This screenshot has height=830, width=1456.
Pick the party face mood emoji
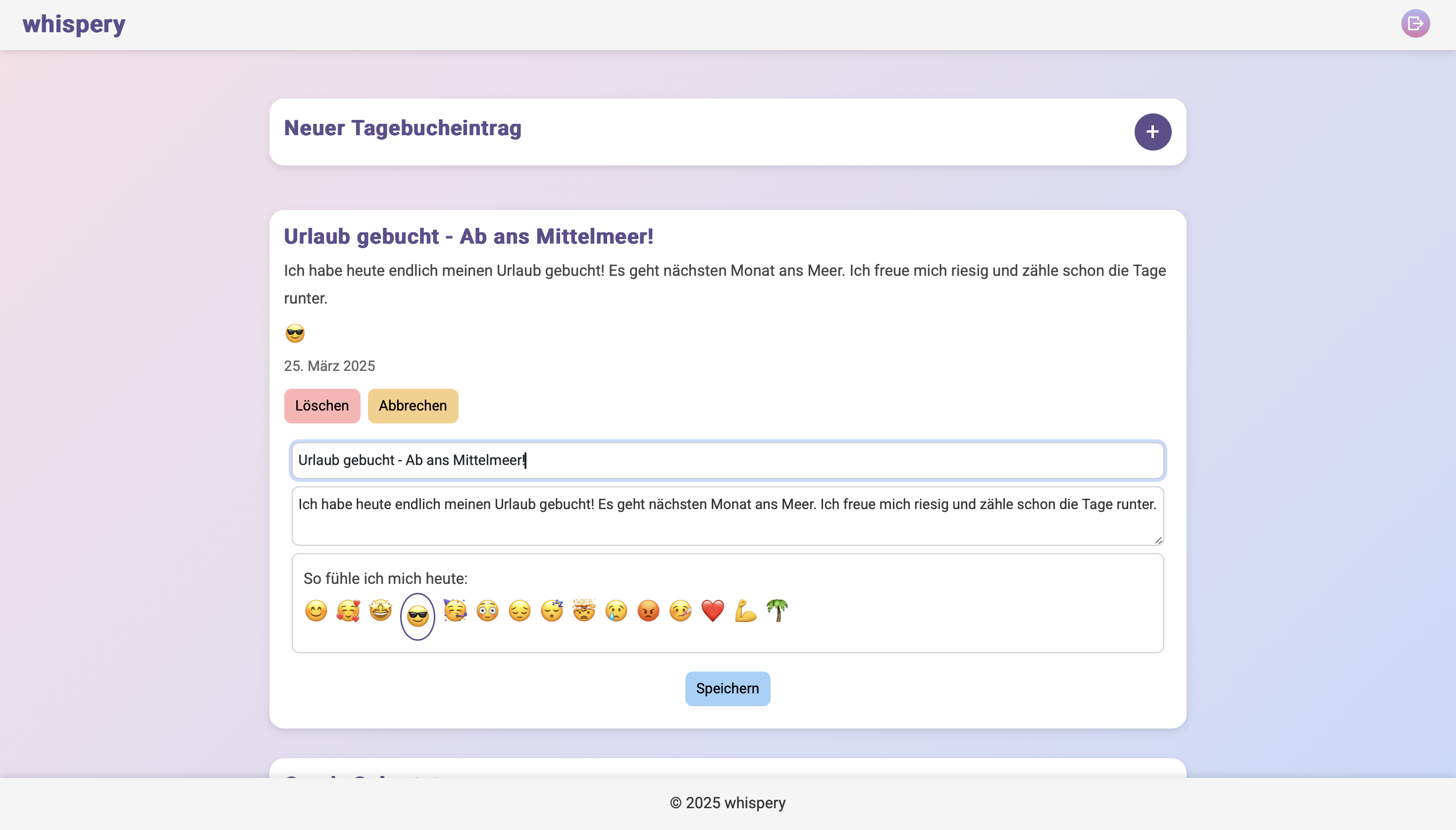coord(455,611)
